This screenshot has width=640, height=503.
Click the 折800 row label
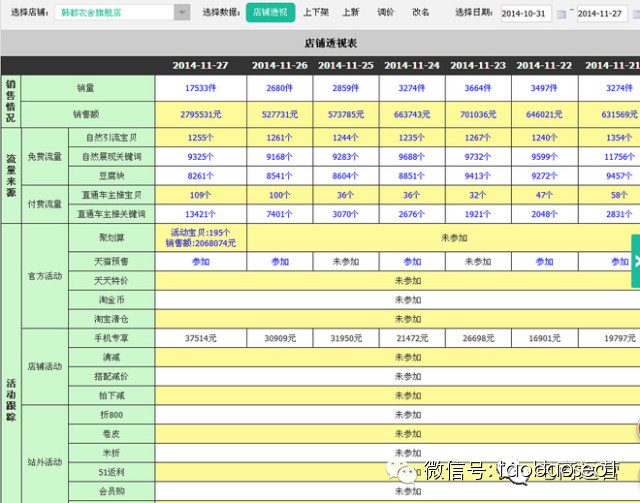click(x=111, y=415)
